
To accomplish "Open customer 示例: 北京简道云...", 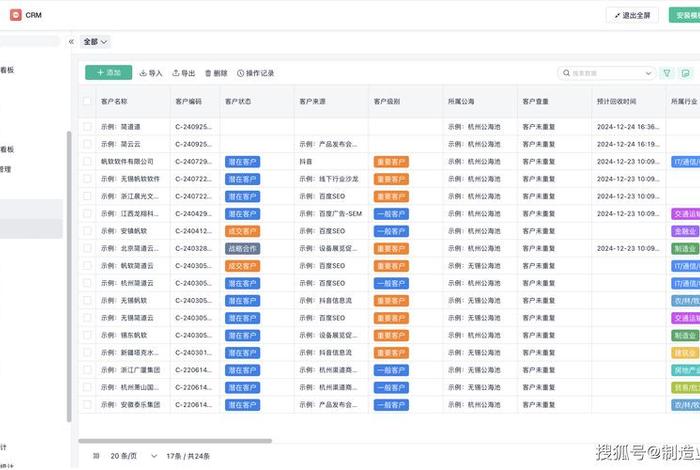I will click(129, 248).
